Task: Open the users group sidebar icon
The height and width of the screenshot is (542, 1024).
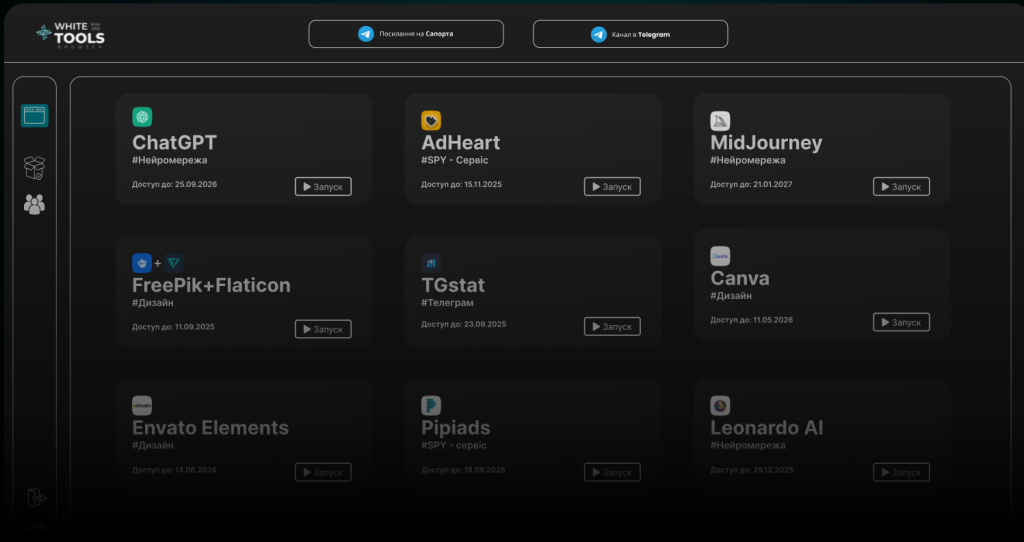Action: (35, 204)
